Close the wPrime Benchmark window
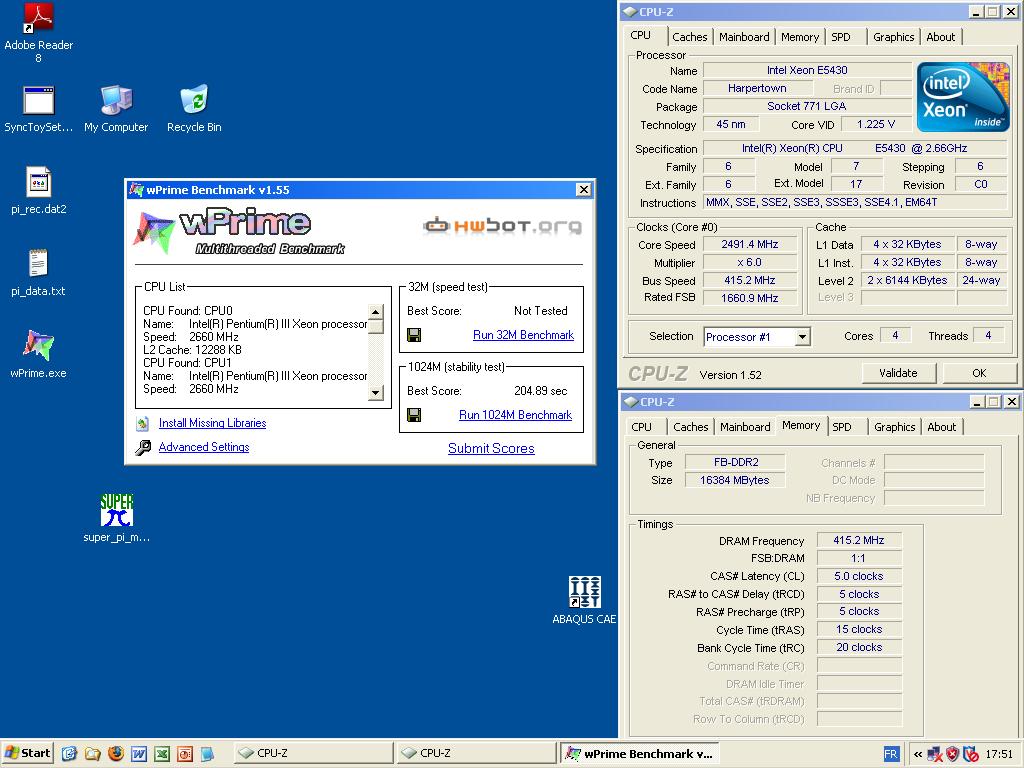Screen dimensions: 1024x768 584,189
